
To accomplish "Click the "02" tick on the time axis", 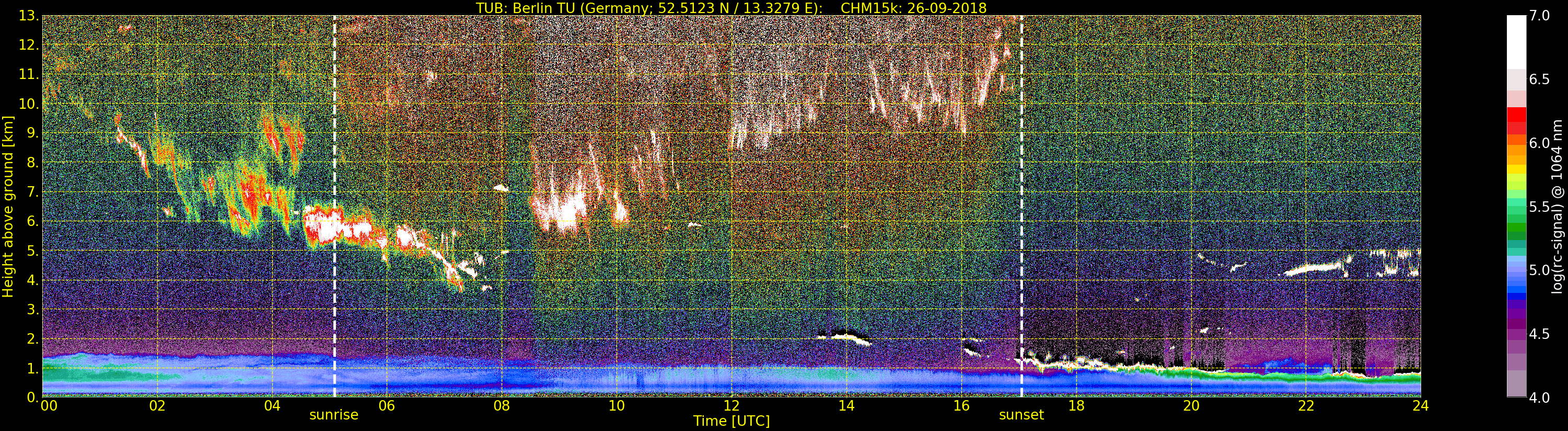I will tap(158, 406).
